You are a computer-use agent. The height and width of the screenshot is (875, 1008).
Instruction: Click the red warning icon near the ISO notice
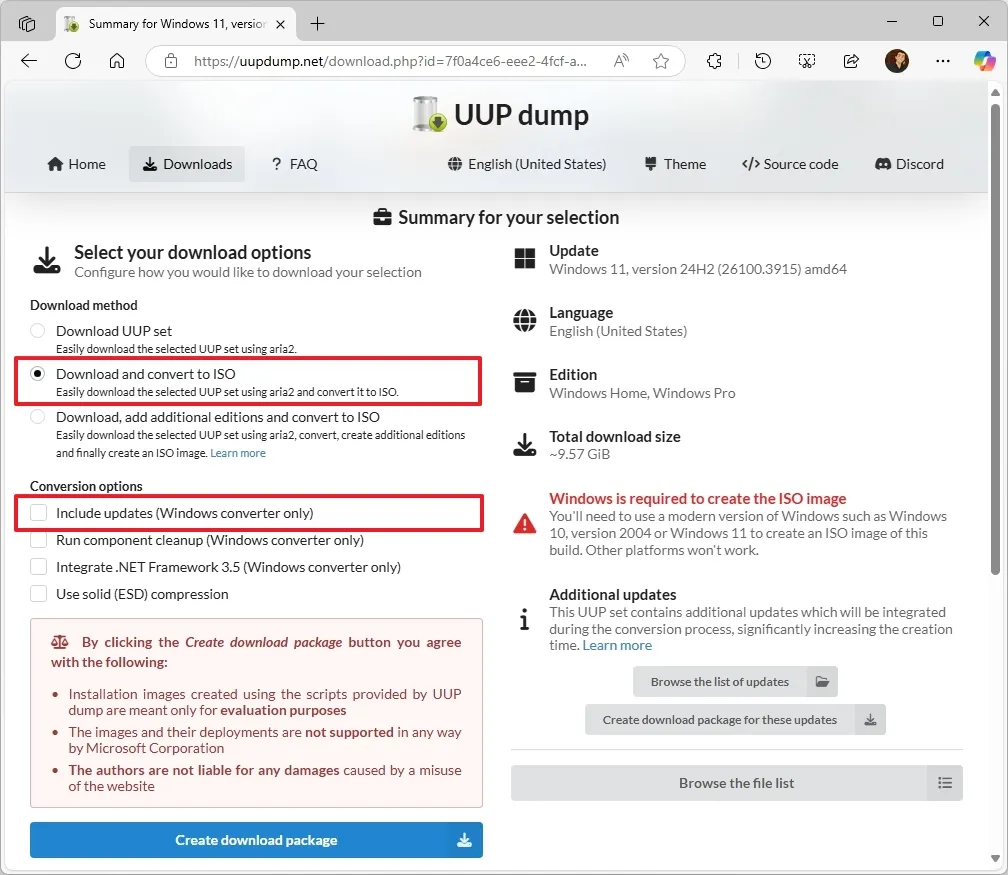coord(524,520)
